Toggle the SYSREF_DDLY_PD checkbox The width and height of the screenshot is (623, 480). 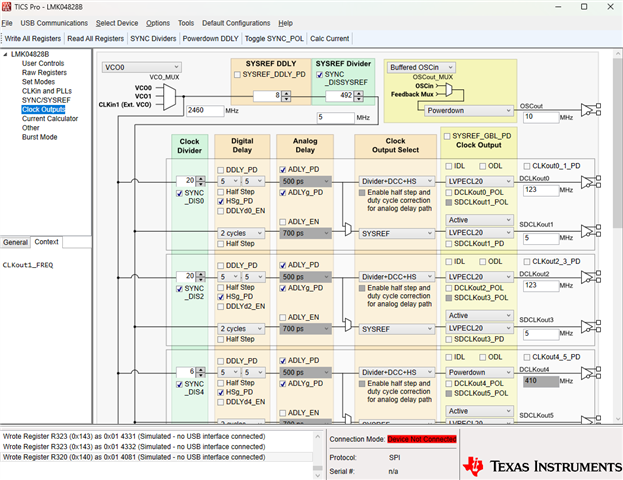(237, 75)
